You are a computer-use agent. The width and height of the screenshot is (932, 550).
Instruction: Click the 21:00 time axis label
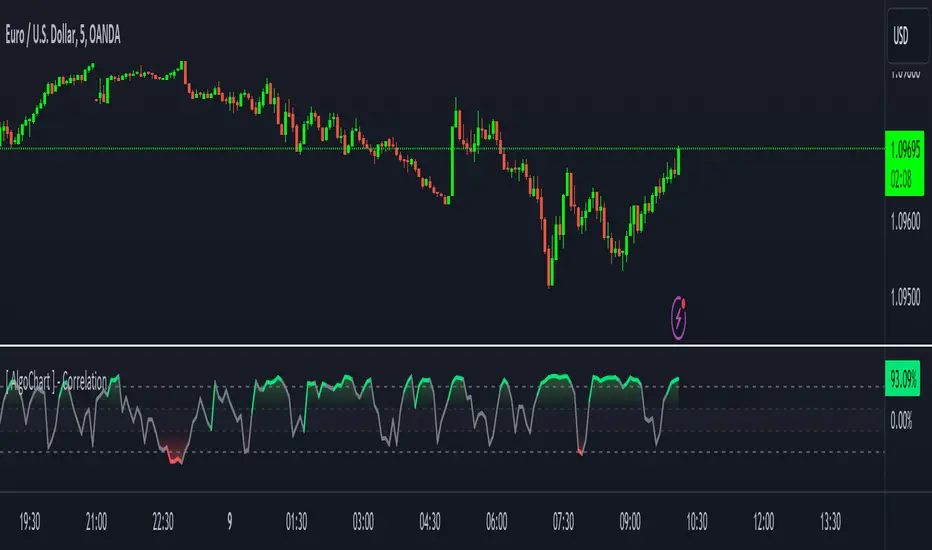tap(96, 522)
